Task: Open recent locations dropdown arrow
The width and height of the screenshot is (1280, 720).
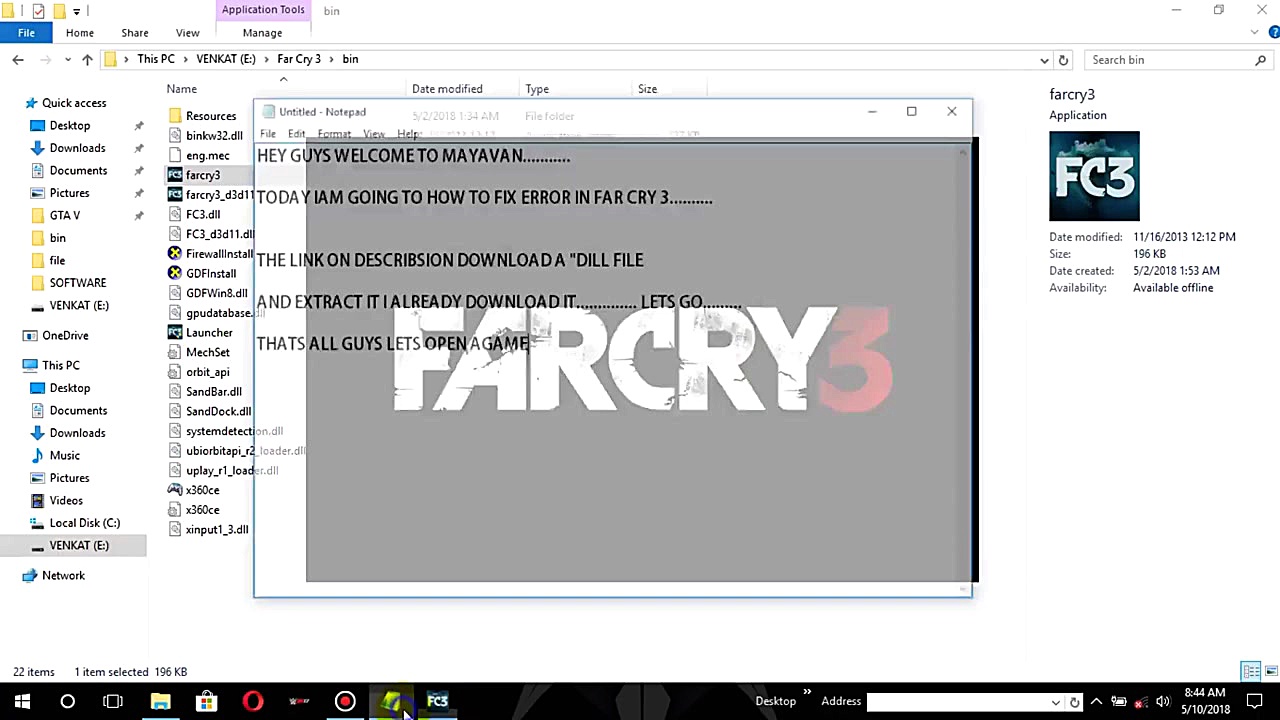Action: pyautogui.click(x=68, y=60)
